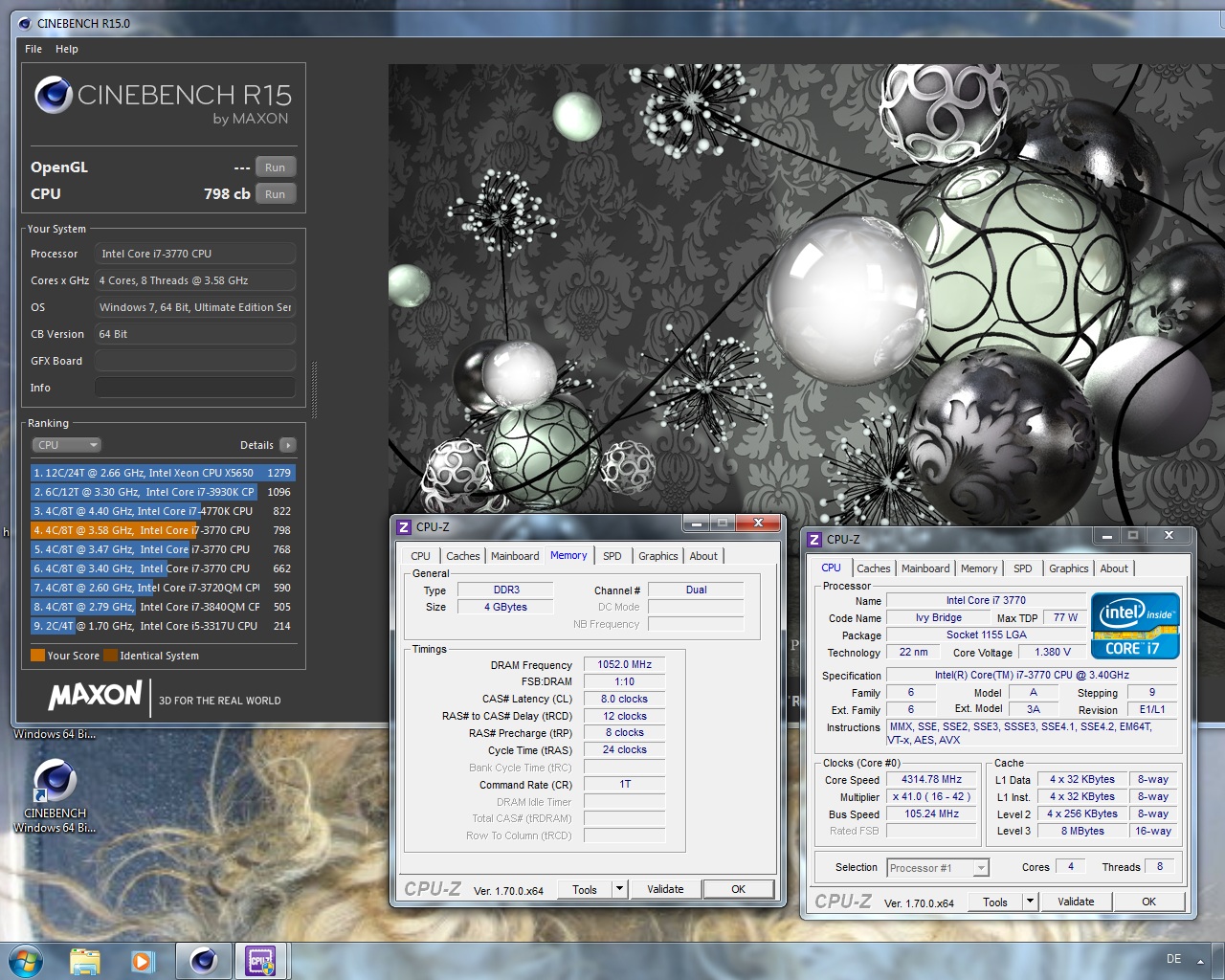Image resolution: width=1225 pixels, height=980 pixels.
Task: Select the highlighted 3.58 GHz i7-3770 row
Action: [163, 530]
